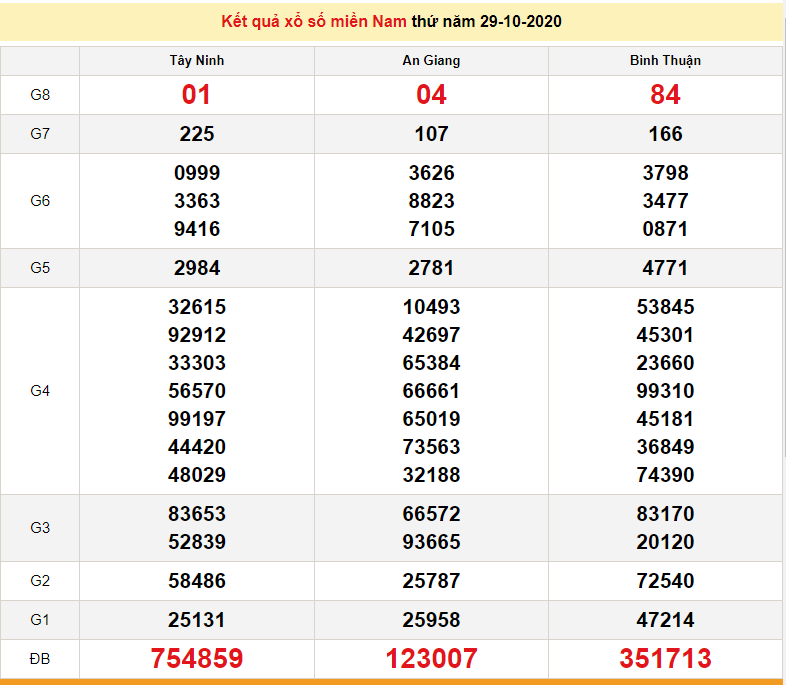Select the An Giang jackpot 123007

[x=431, y=658]
